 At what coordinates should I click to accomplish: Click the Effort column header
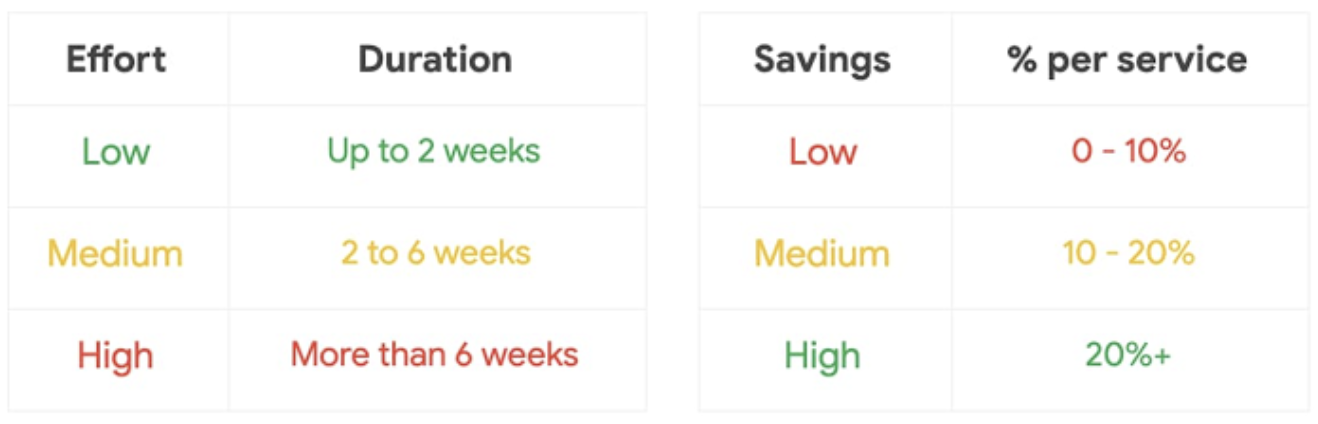(x=116, y=60)
